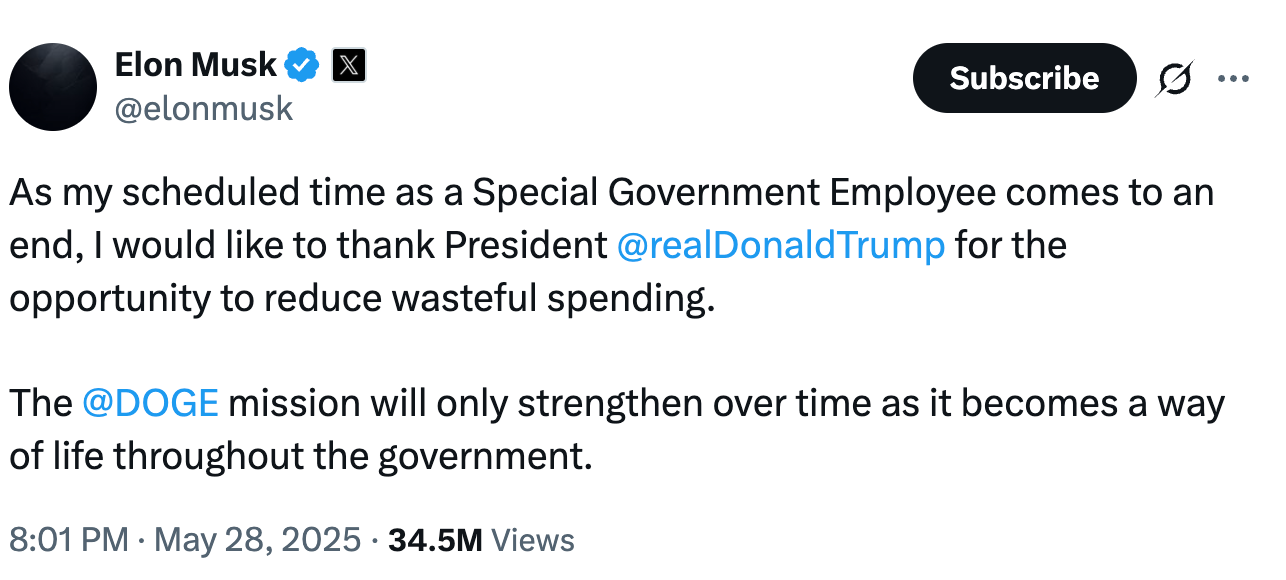Open Grok to explain this post
Screen dimensions: 1286x580
click(x=1175, y=78)
